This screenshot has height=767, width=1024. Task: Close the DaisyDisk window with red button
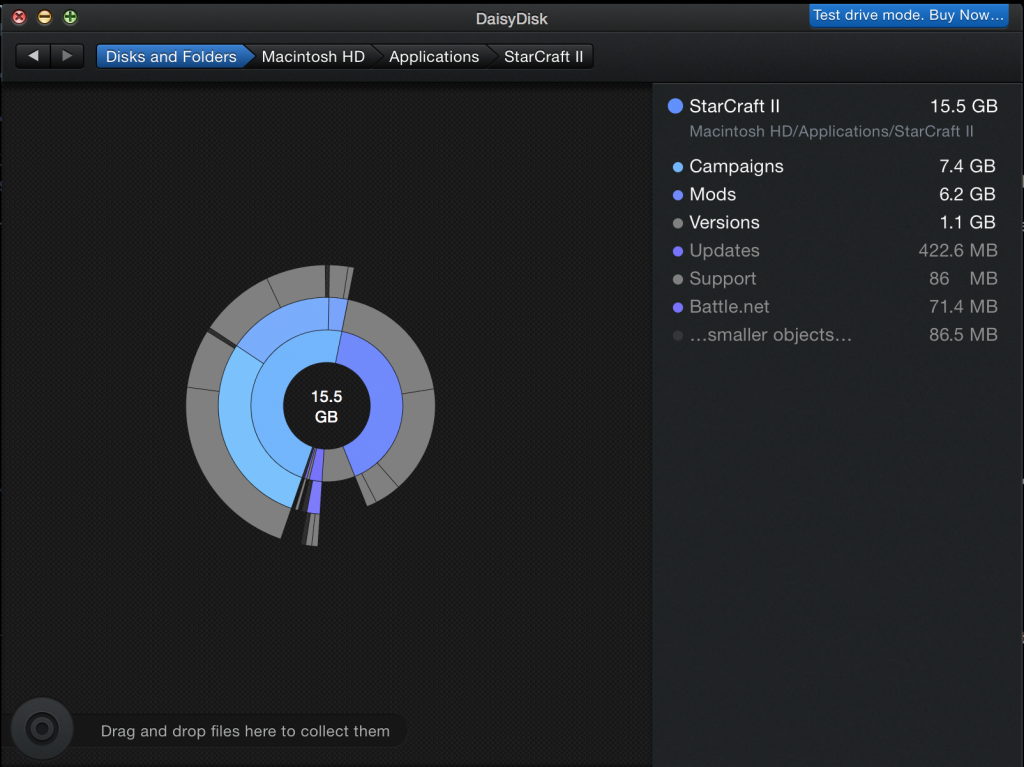[x=19, y=17]
